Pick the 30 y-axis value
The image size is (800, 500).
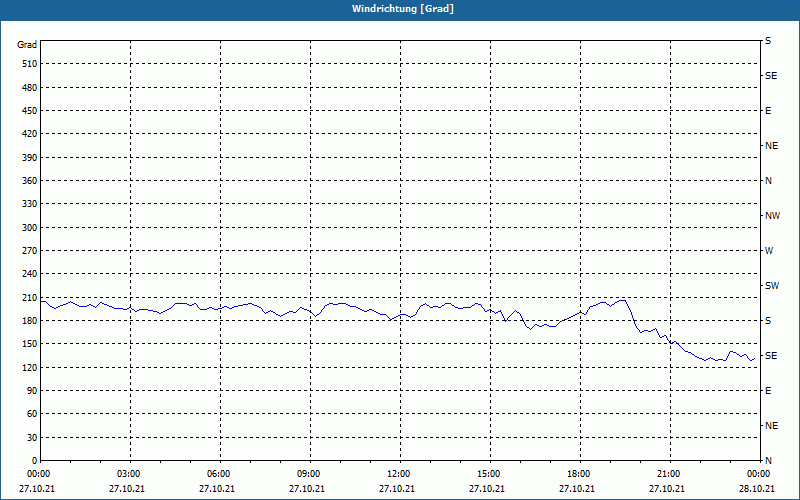click(32, 437)
